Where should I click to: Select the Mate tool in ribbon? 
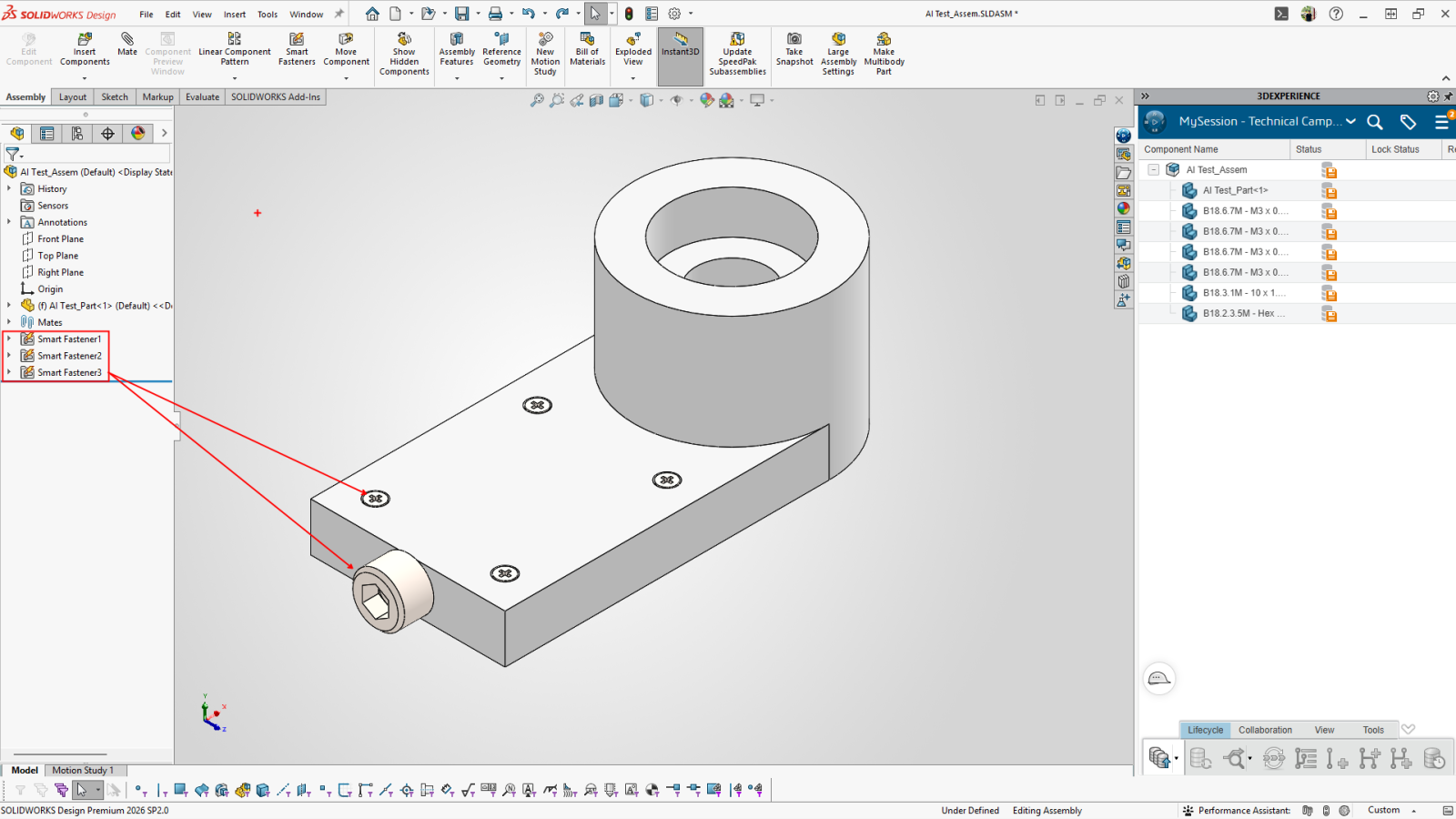point(127,45)
